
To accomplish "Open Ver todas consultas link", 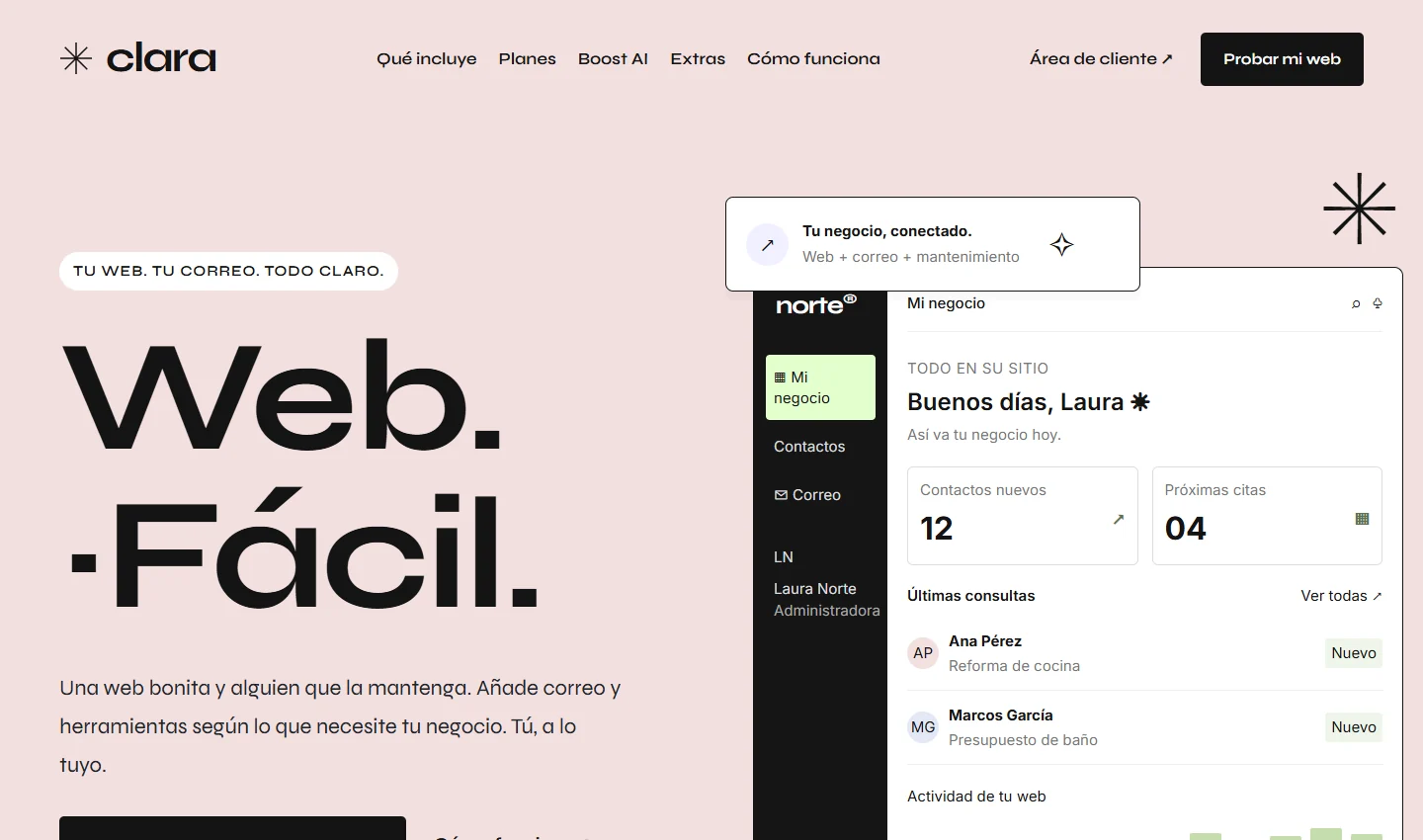I will (1341, 596).
